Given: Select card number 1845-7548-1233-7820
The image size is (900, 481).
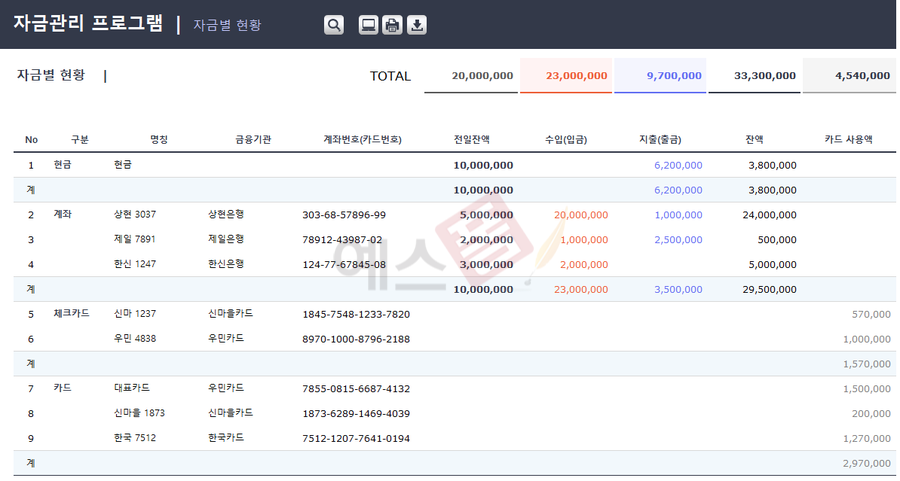Looking at the screenshot, I should pos(356,315).
